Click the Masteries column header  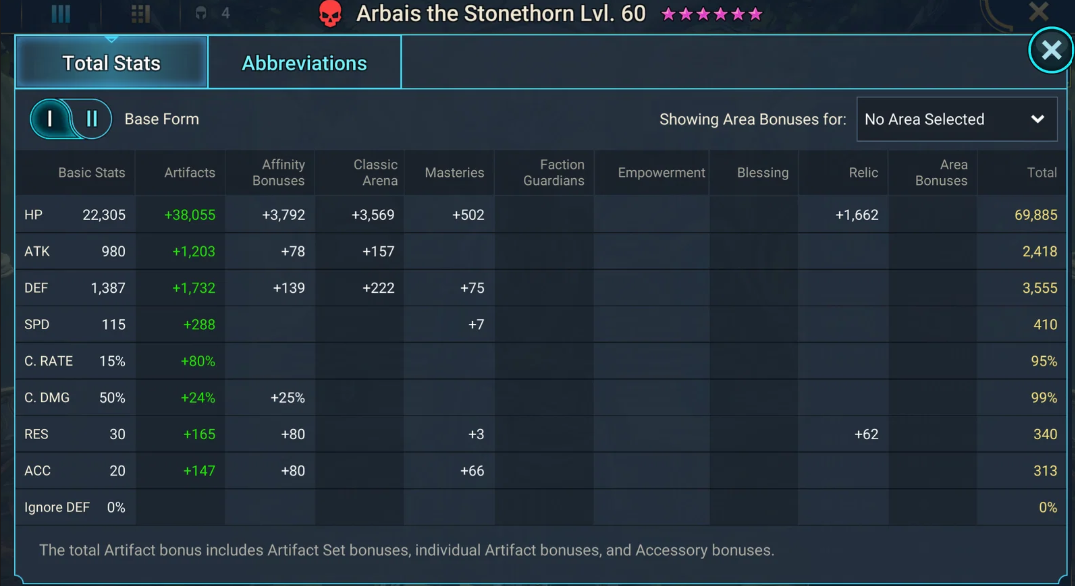tap(454, 173)
